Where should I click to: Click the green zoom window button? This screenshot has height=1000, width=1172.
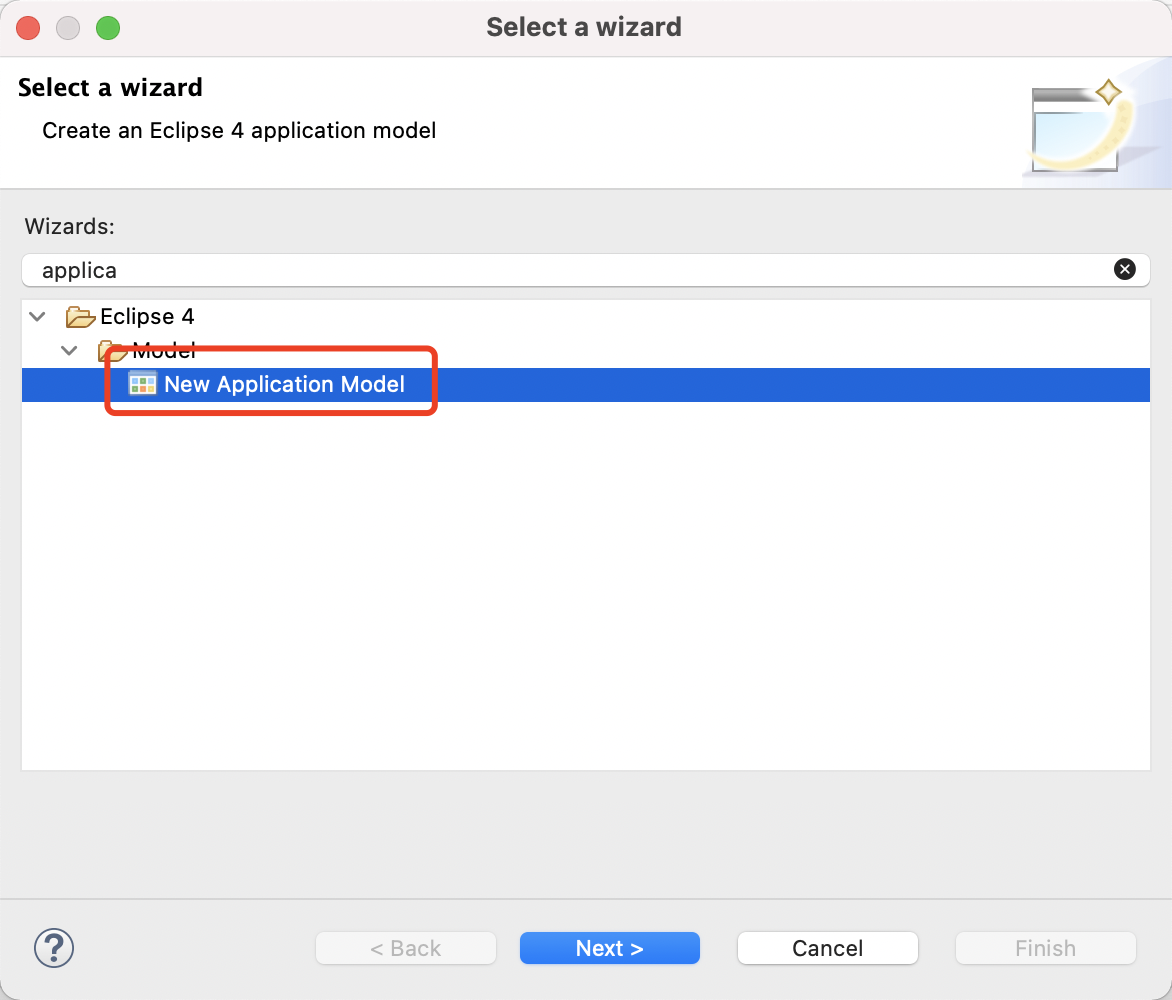[108, 28]
